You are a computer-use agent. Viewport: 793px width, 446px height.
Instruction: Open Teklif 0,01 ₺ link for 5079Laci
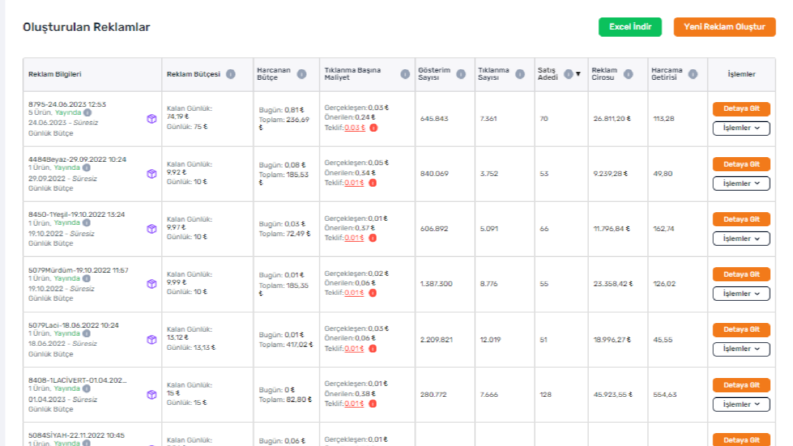point(354,349)
